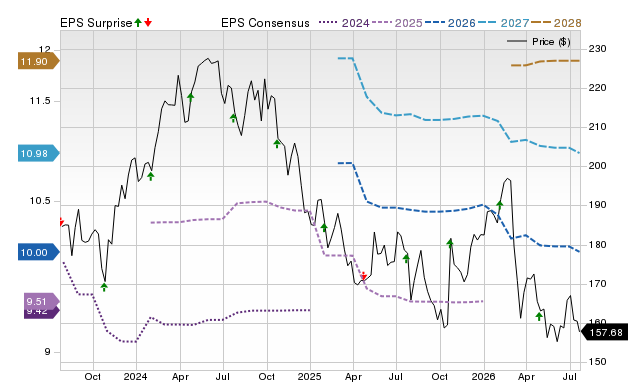Click the Oct label preceding 2025 on the time axis
Image resolution: width=640 pixels, height=382 pixels.
tap(267, 376)
